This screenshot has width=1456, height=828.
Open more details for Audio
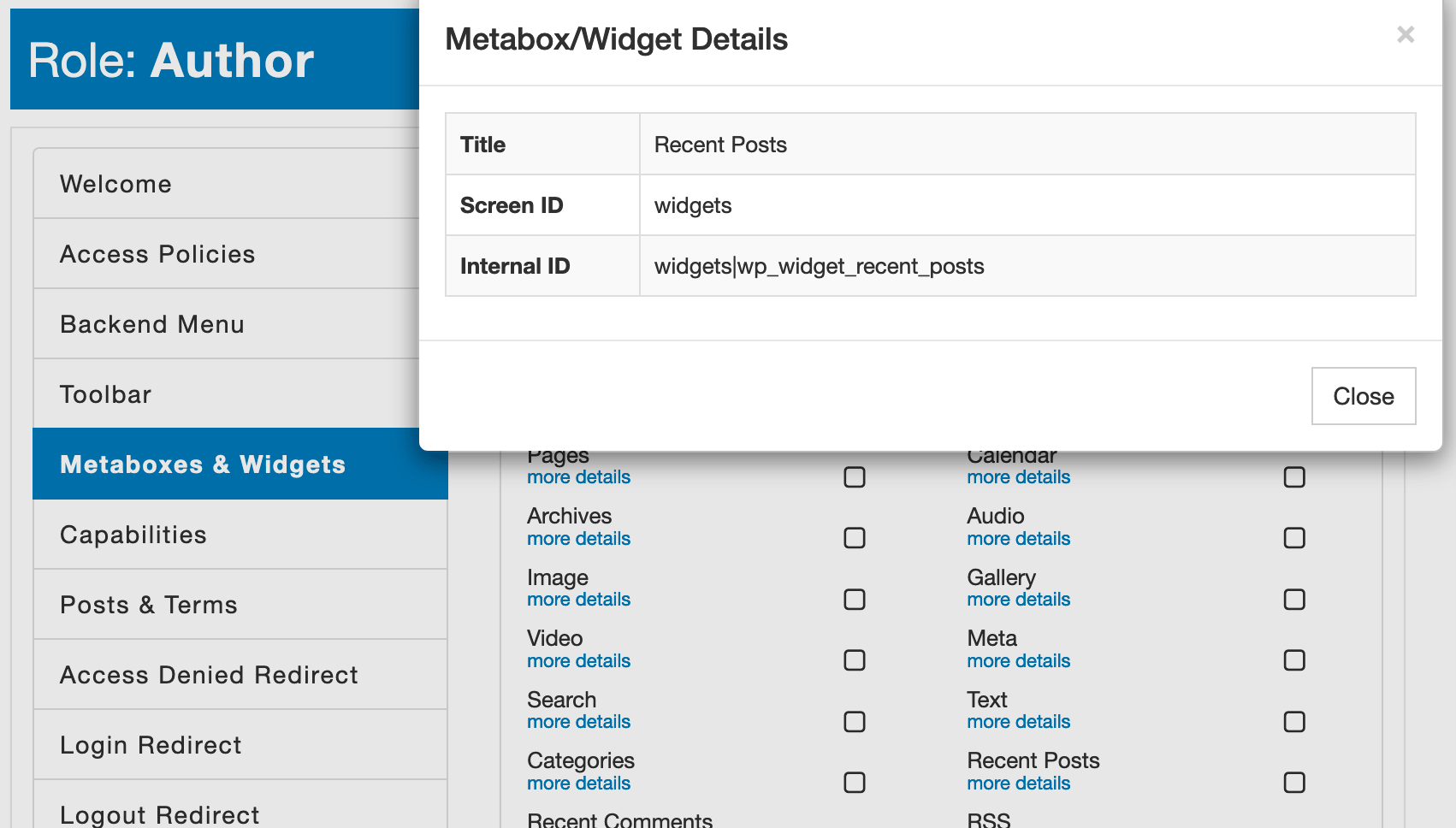tap(1018, 539)
